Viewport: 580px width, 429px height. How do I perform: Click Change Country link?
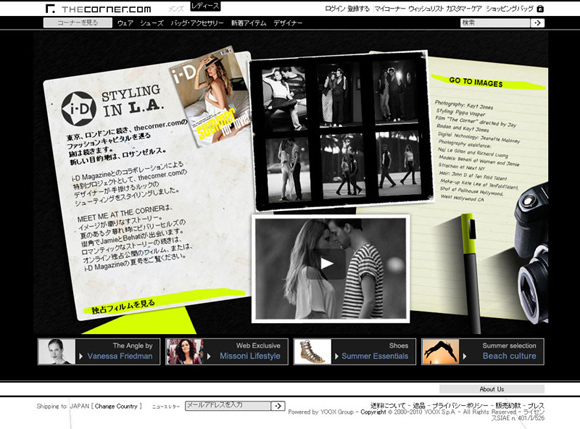(x=116, y=406)
